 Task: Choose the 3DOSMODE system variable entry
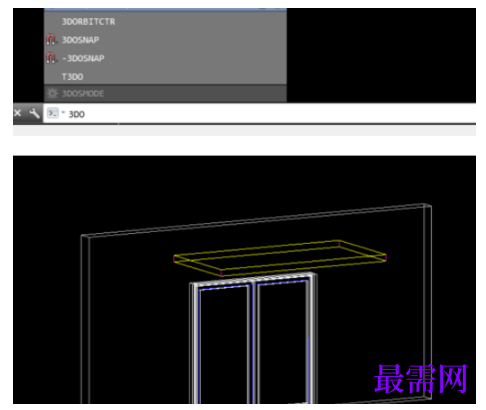coord(165,93)
